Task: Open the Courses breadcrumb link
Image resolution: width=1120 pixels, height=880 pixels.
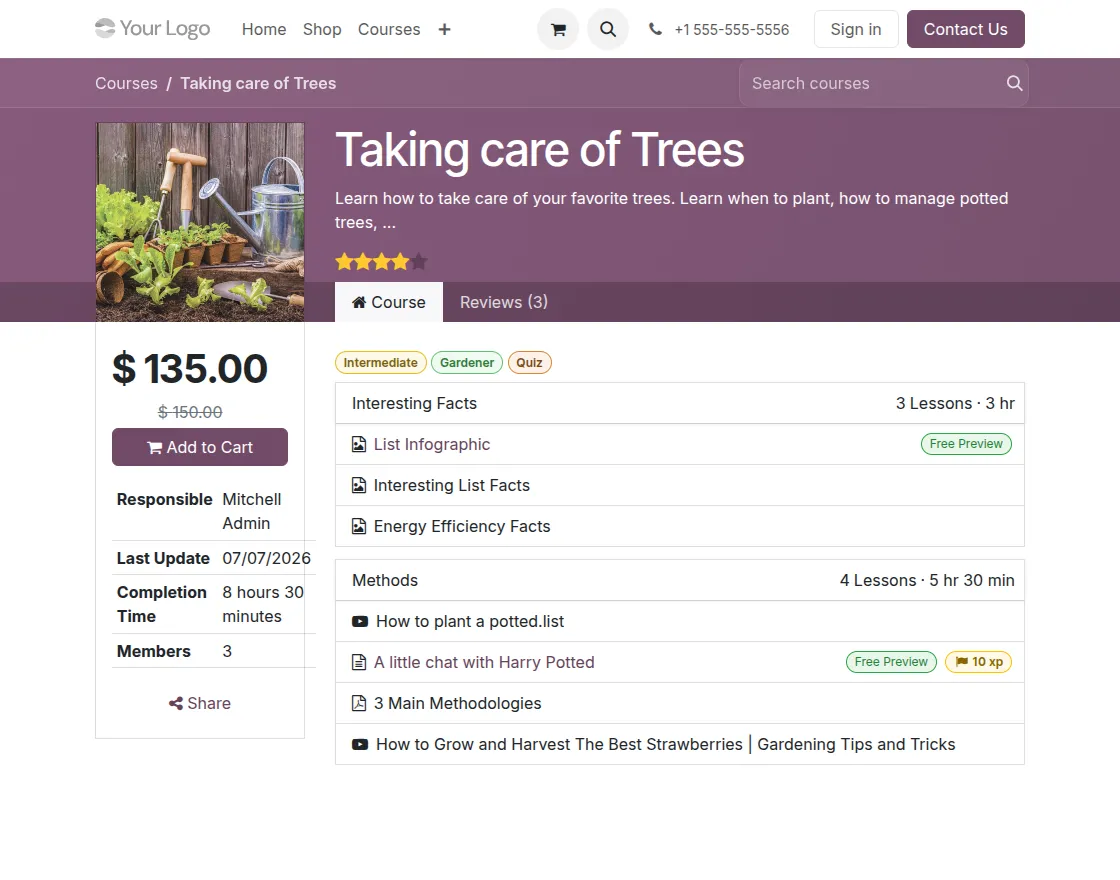Action: click(126, 84)
